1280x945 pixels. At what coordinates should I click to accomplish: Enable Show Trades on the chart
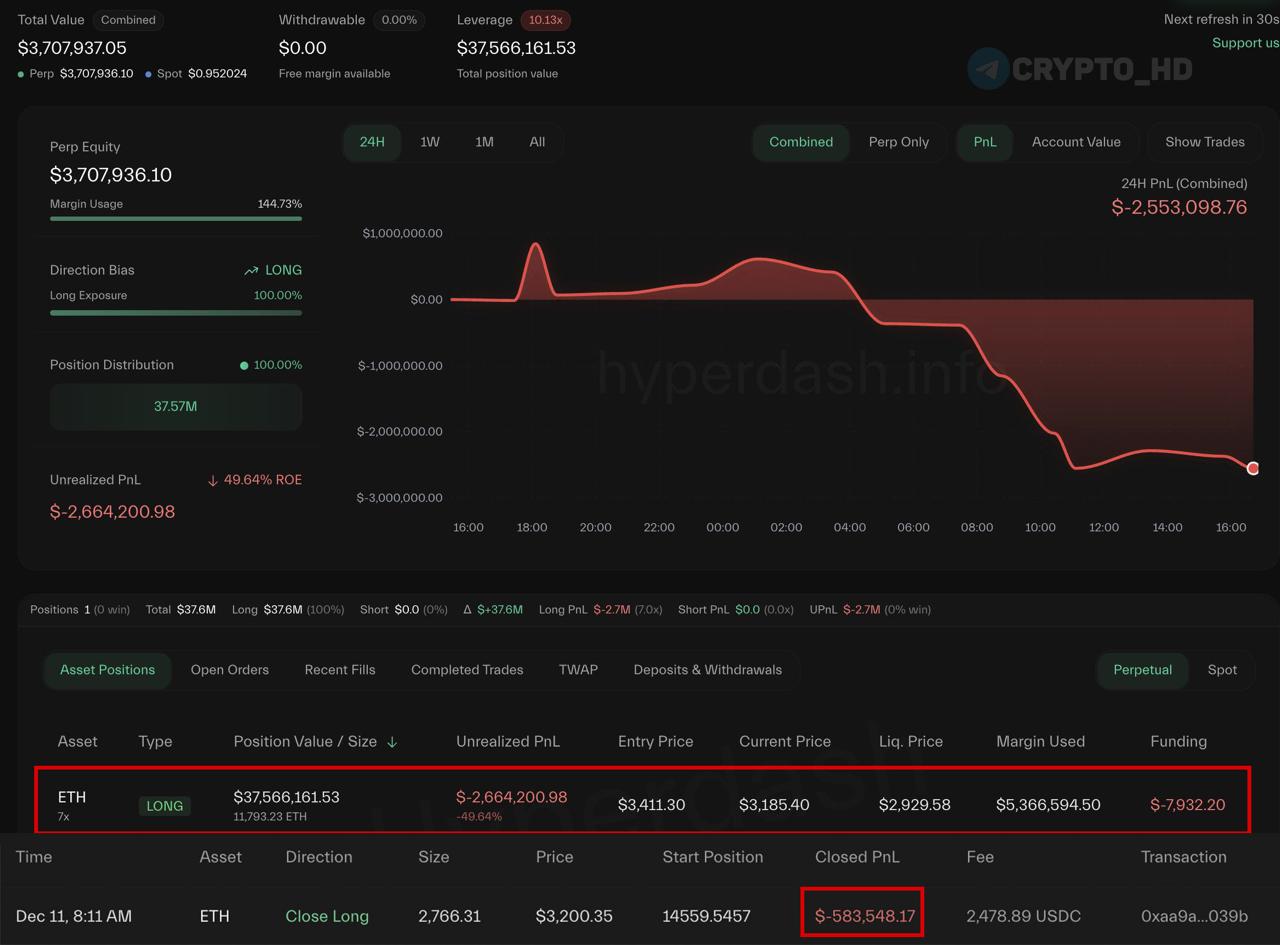point(1204,142)
